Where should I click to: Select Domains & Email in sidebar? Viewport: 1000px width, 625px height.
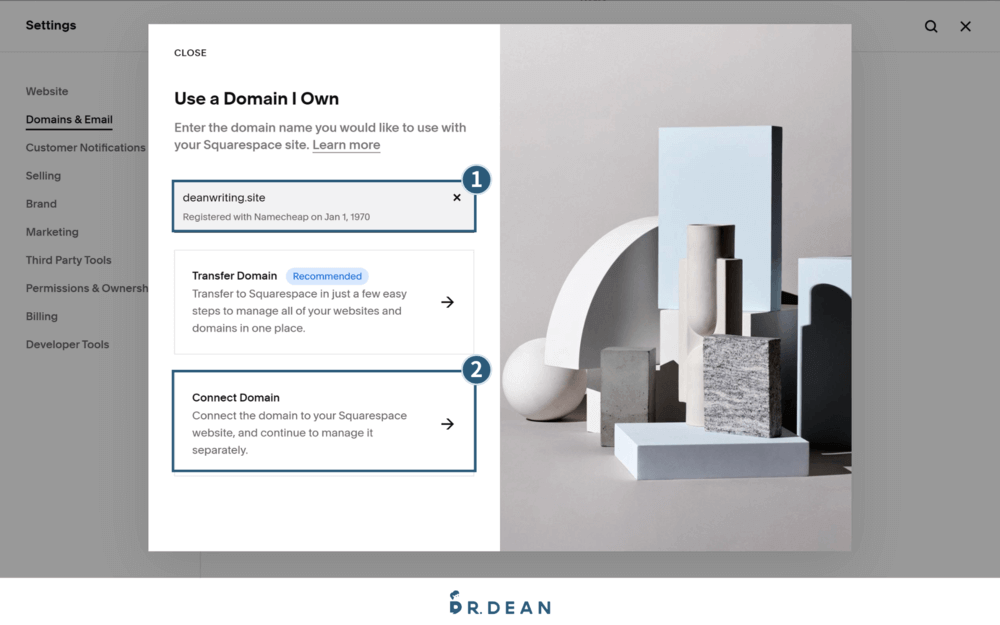pos(69,119)
